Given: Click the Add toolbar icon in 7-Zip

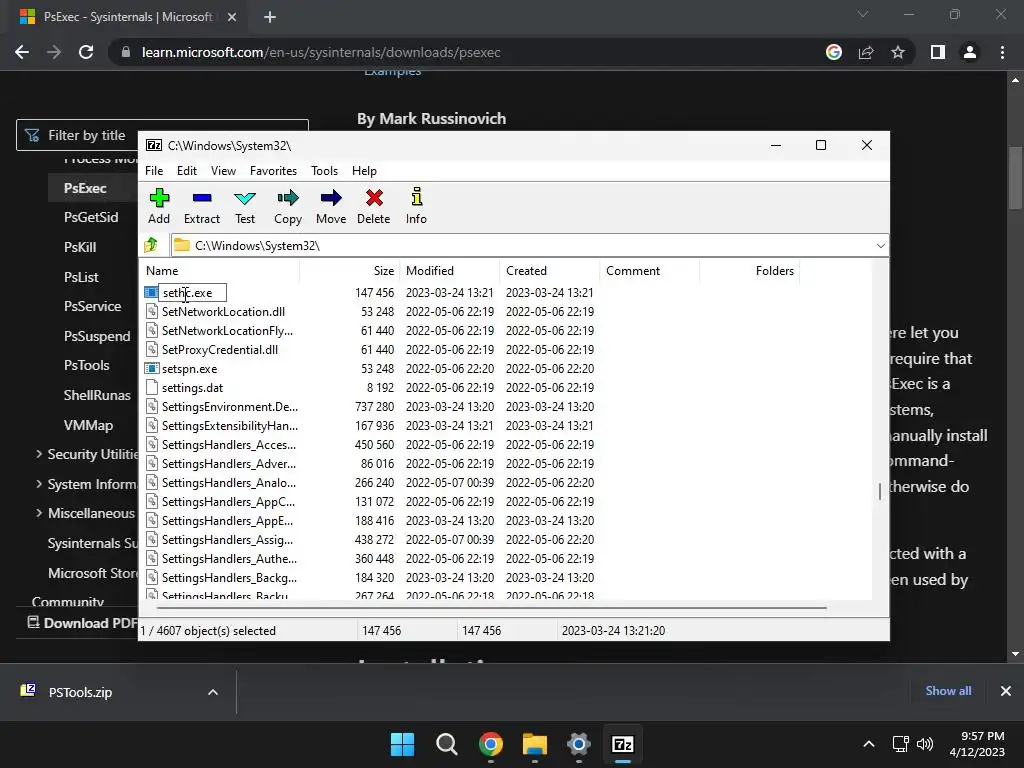Looking at the screenshot, I should [x=159, y=198].
